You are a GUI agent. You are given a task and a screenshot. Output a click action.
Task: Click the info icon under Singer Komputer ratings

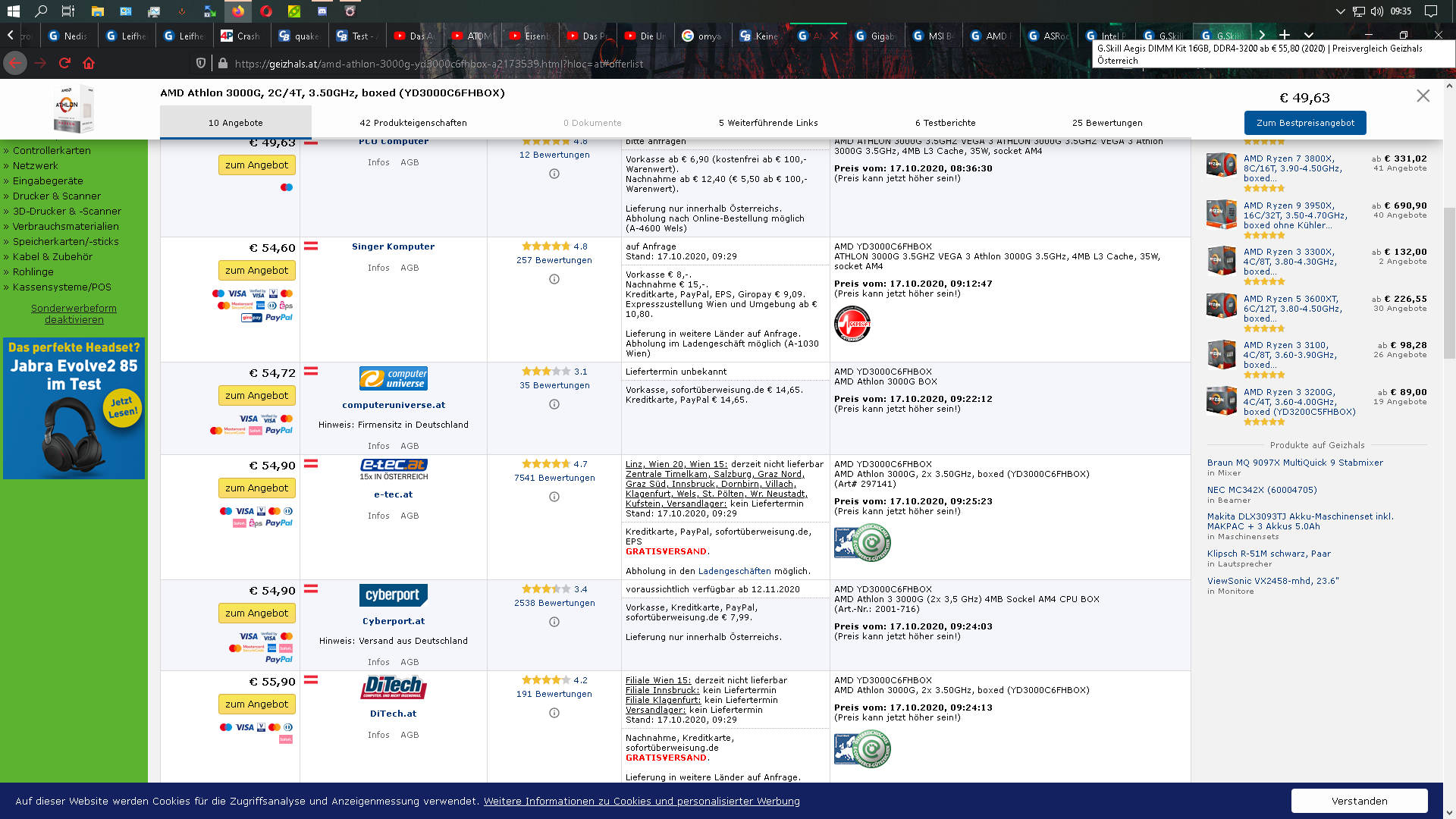[554, 279]
